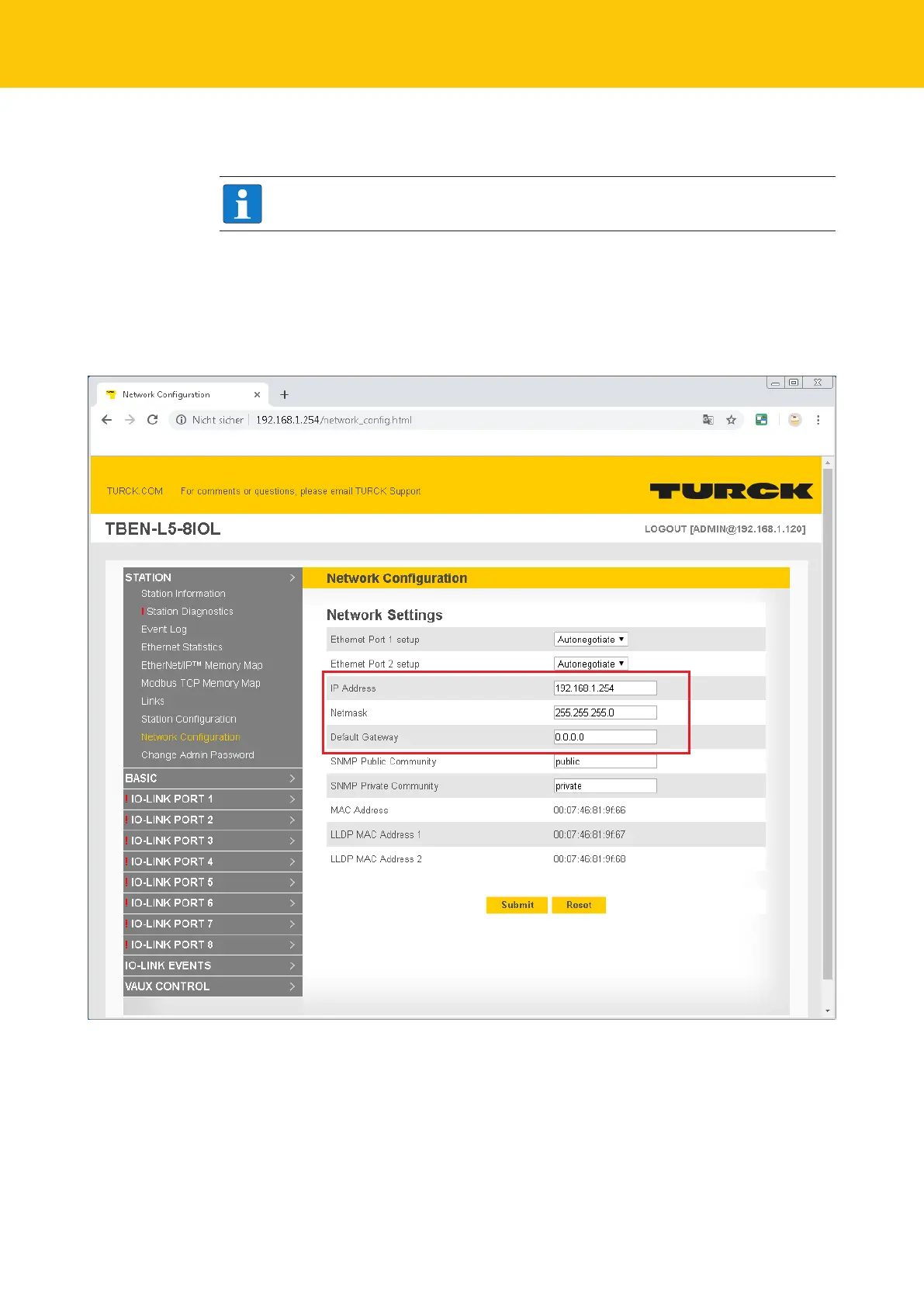This screenshot has width=924, height=1307.
Task: Open EtherNet/IP Memory Map page
Action: pyautogui.click(x=202, y=665)
